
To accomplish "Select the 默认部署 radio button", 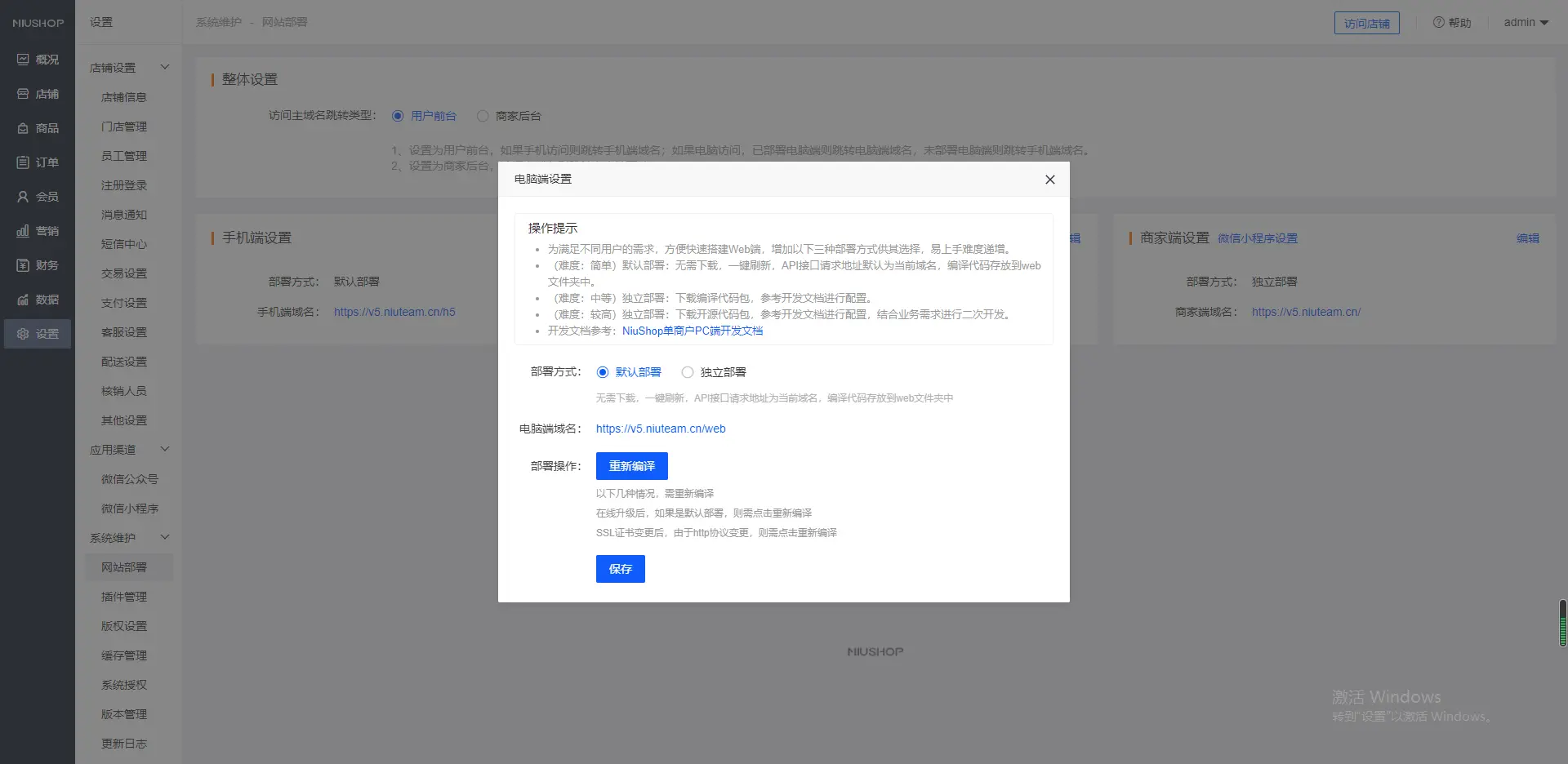I will coord(603,372).
